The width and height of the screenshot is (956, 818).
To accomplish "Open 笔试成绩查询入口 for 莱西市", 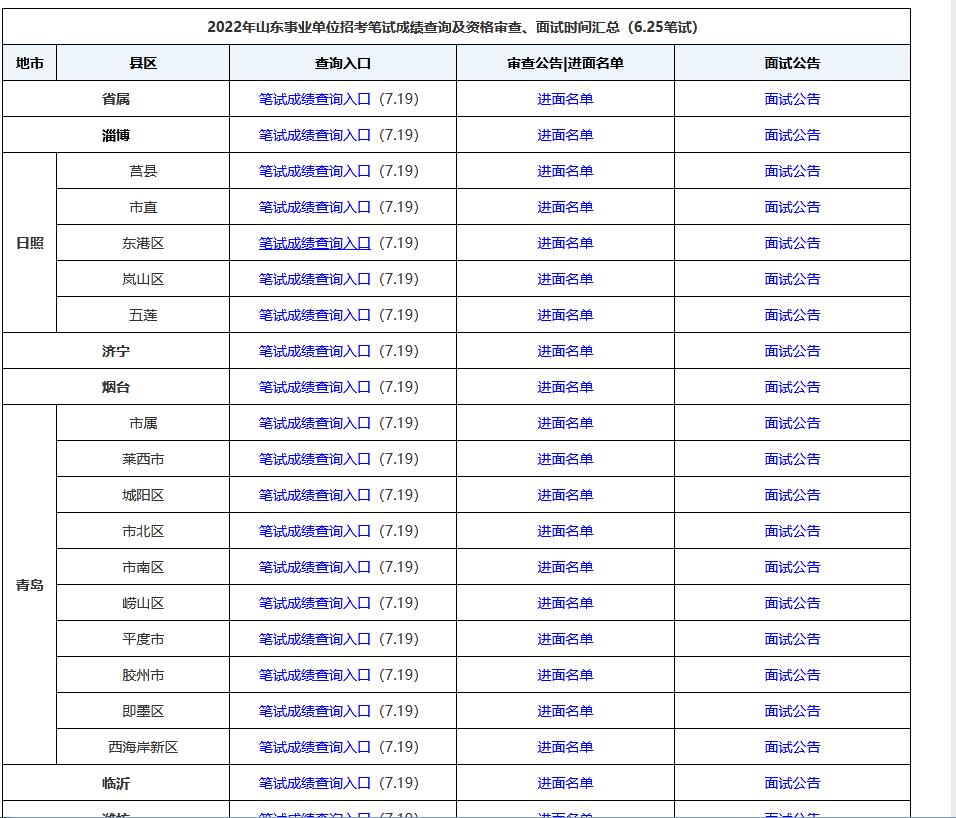I will (x=315, y=458).
